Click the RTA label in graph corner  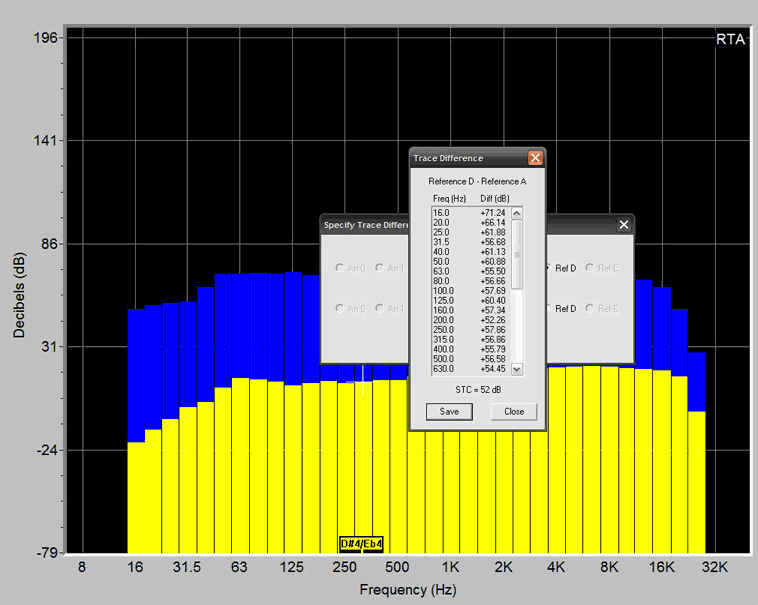pyautogui.click(x=729, y=39)
